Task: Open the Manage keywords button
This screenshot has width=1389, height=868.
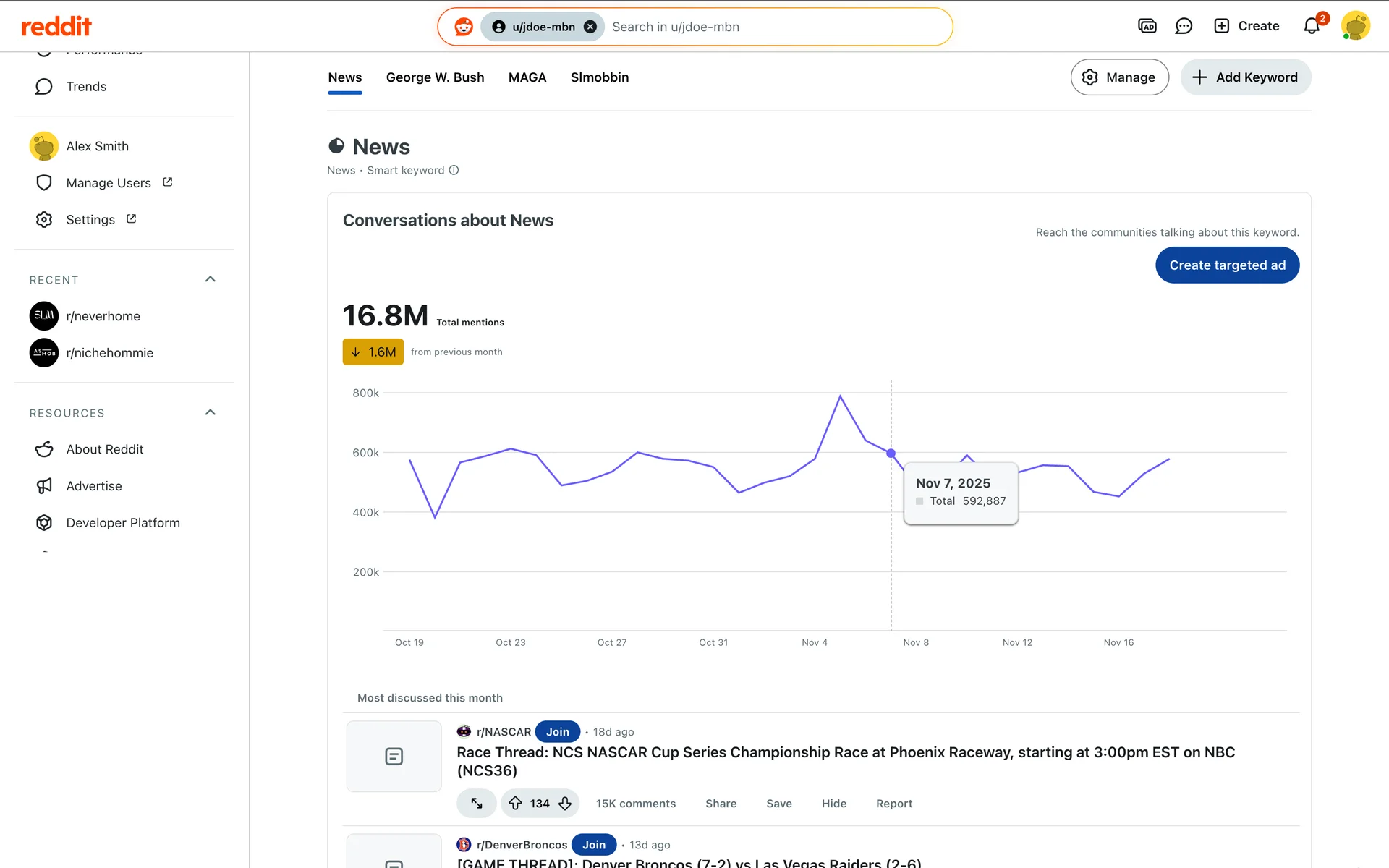Action: click(x=1119, y=77)
